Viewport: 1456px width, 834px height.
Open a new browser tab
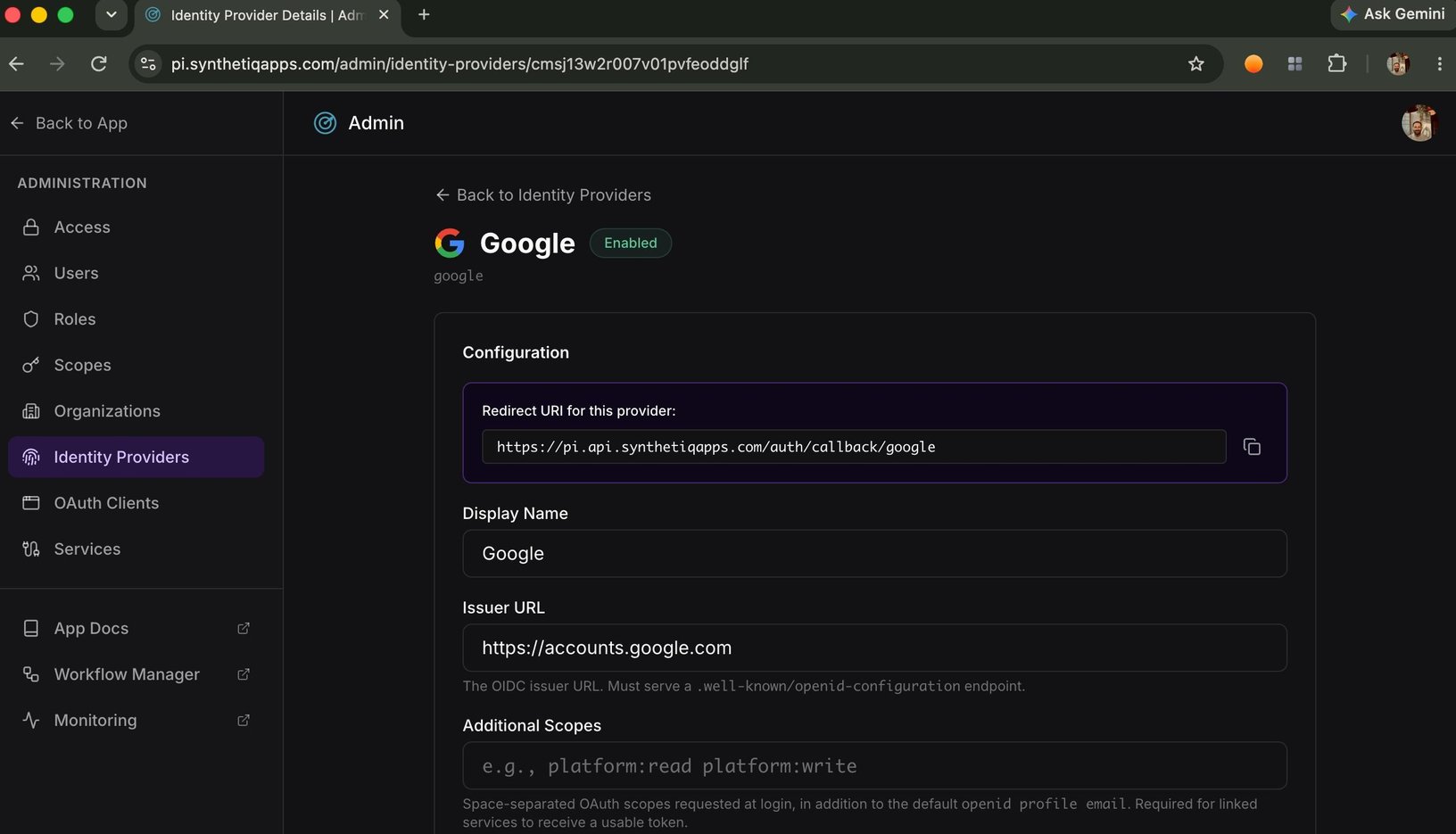[x=424, y=14]
